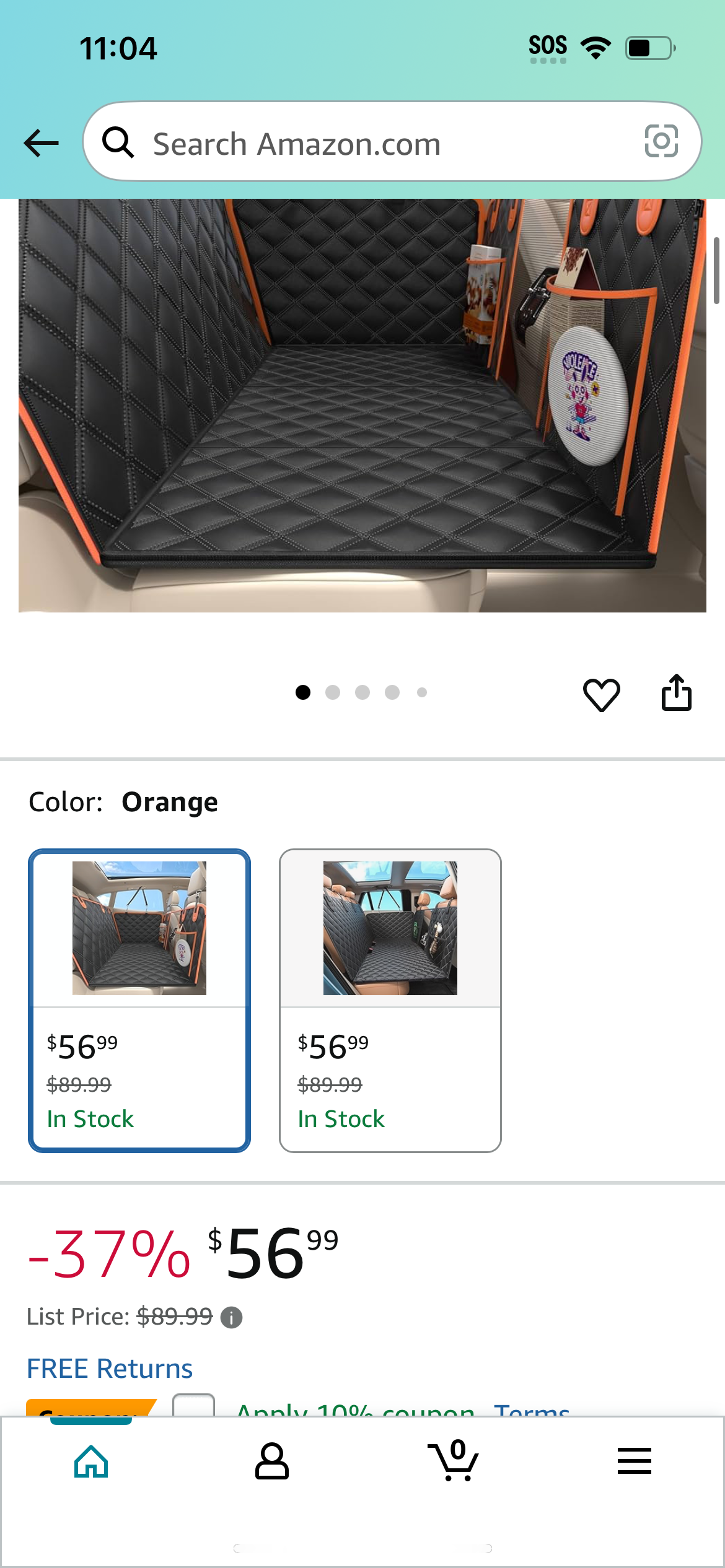The height and width of the screenshot is (1568, 725).
Task: Tap the magnifying glass search icon
Action: 118,142
